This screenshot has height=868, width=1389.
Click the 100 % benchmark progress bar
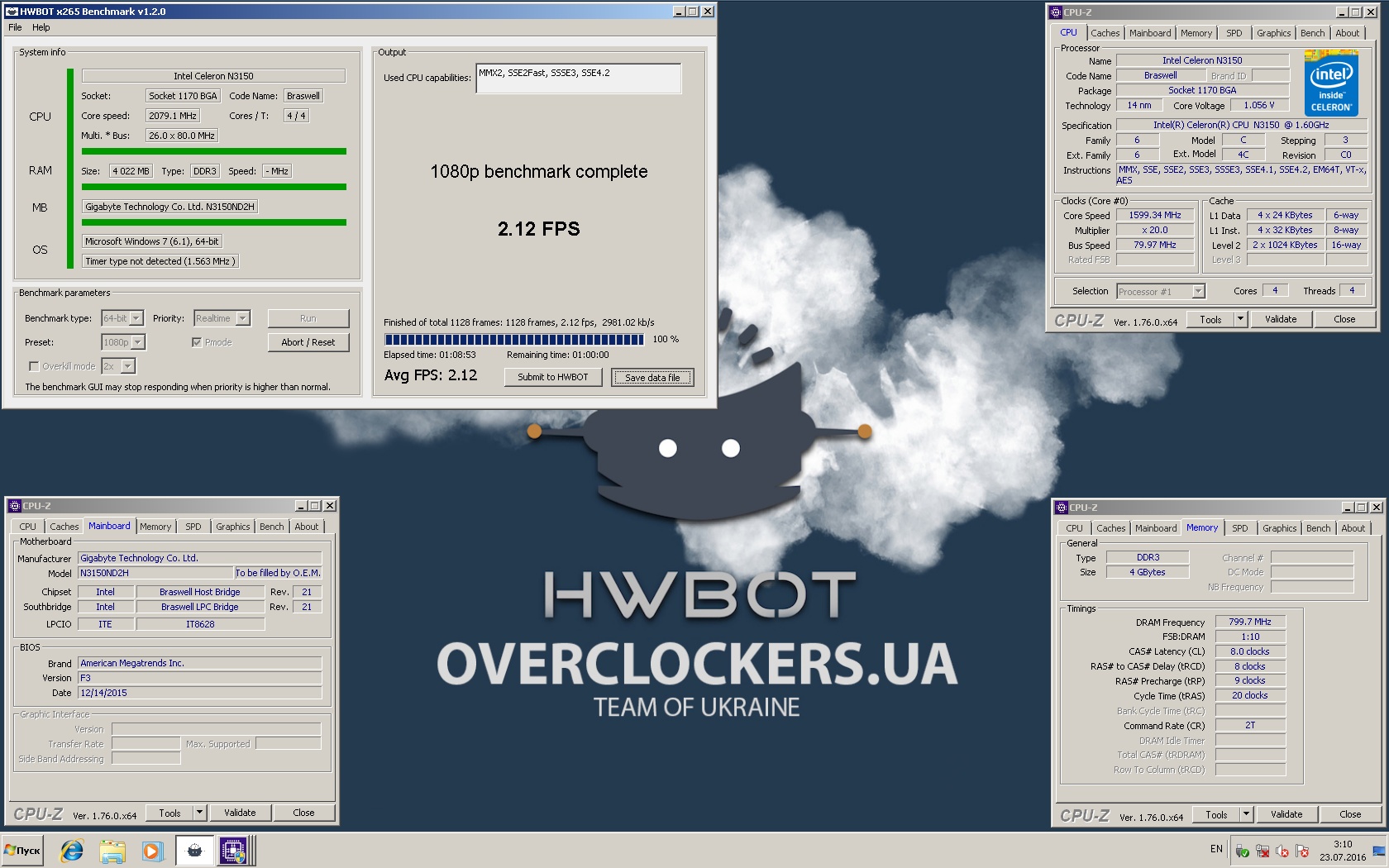point(513,339)
